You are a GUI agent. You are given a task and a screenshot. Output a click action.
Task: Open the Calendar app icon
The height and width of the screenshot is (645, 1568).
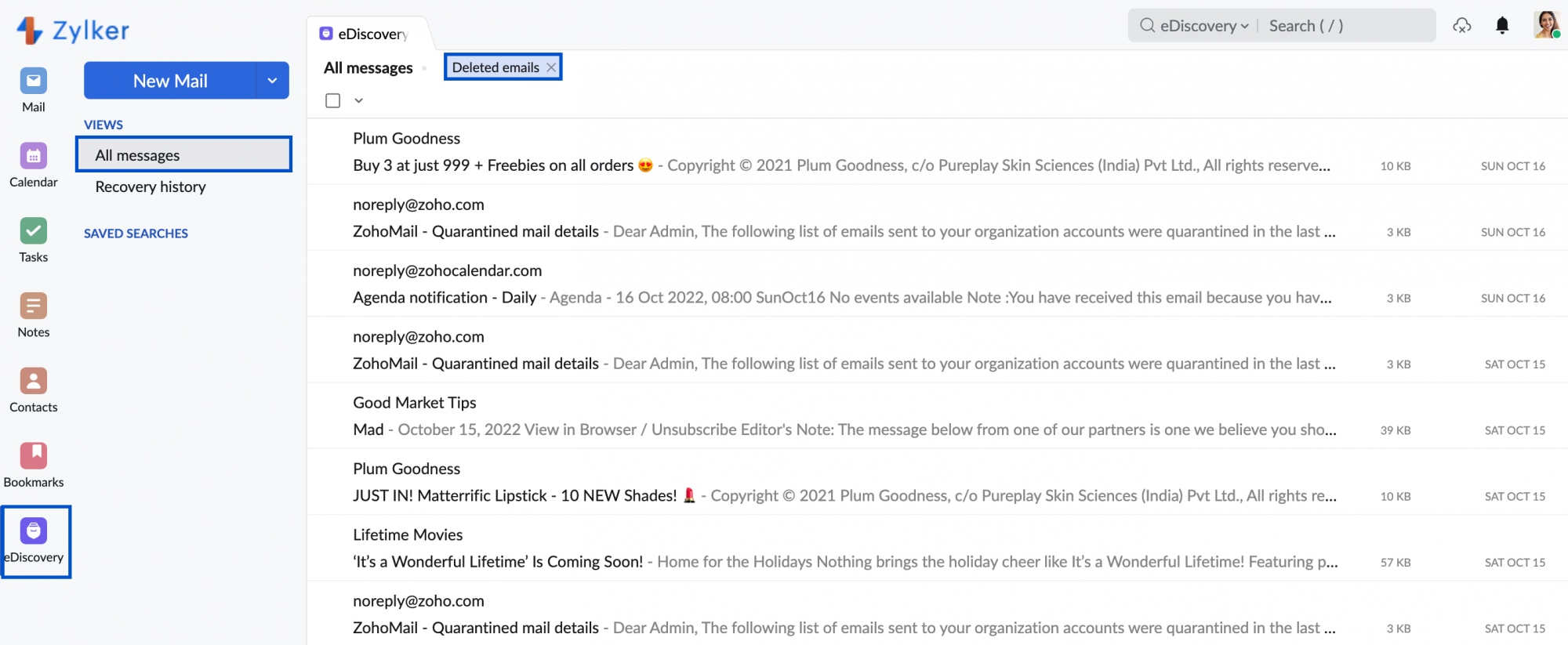pos(34,156)
